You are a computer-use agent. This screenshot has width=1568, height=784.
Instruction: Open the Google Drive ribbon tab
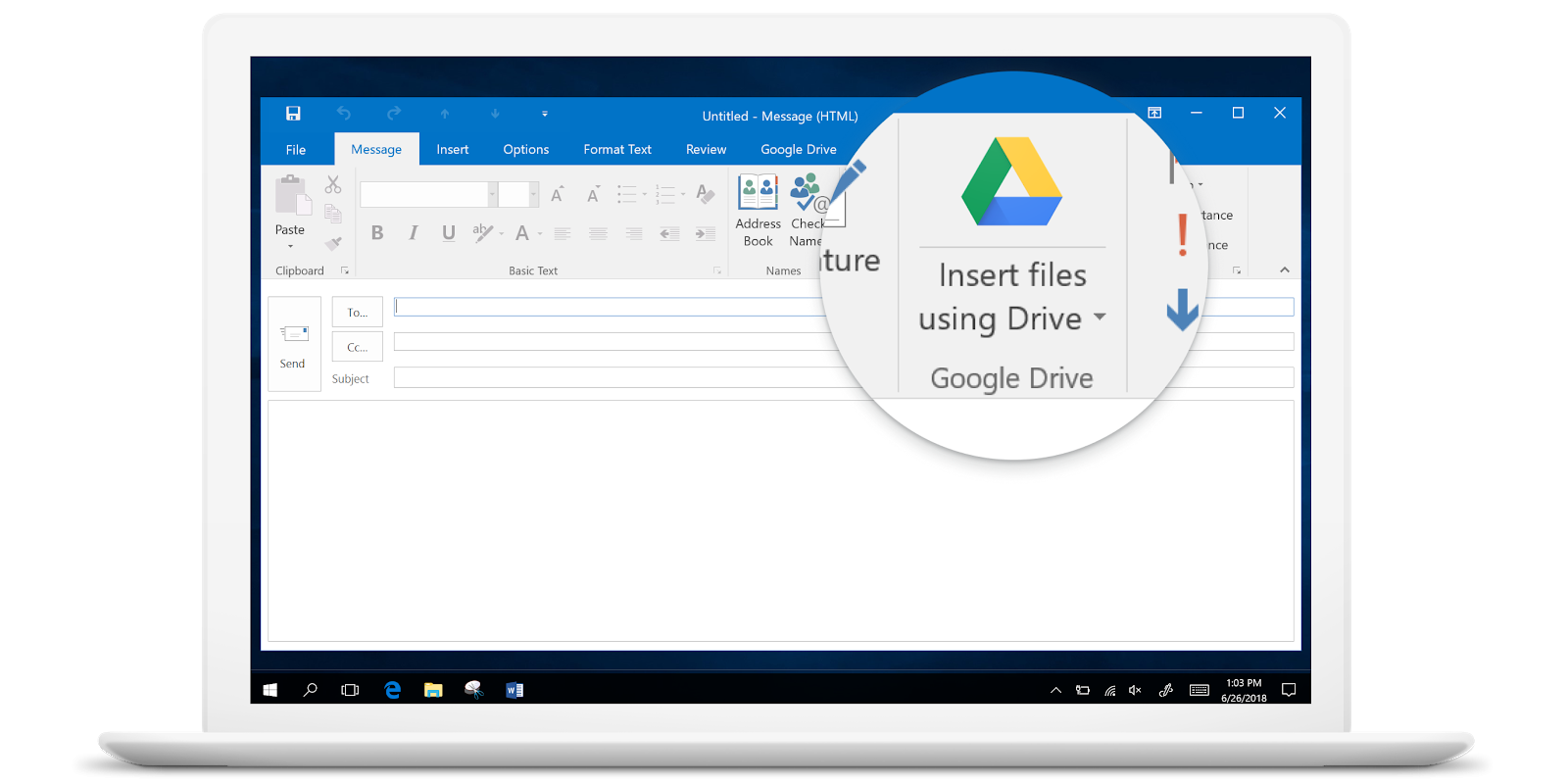click(799, 150)
